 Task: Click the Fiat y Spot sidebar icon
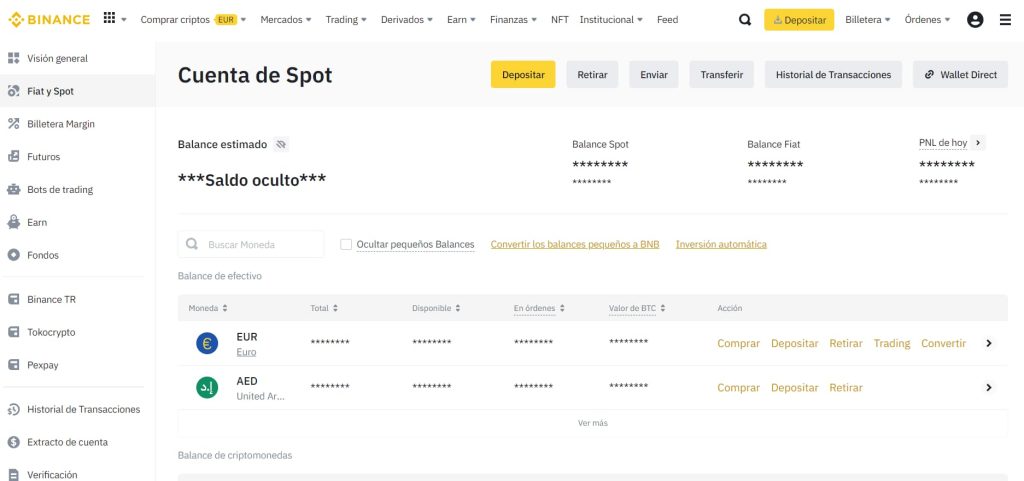click(x=14, y=91)
